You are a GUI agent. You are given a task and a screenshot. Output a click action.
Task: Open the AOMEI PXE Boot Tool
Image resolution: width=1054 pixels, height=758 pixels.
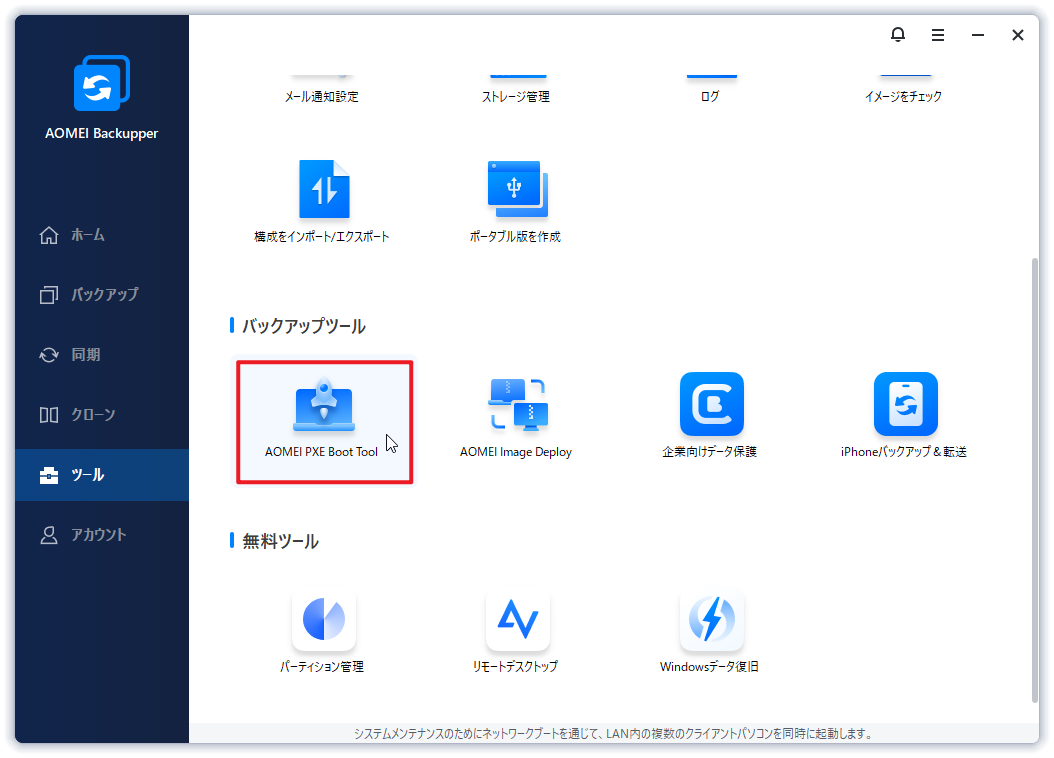324,421
